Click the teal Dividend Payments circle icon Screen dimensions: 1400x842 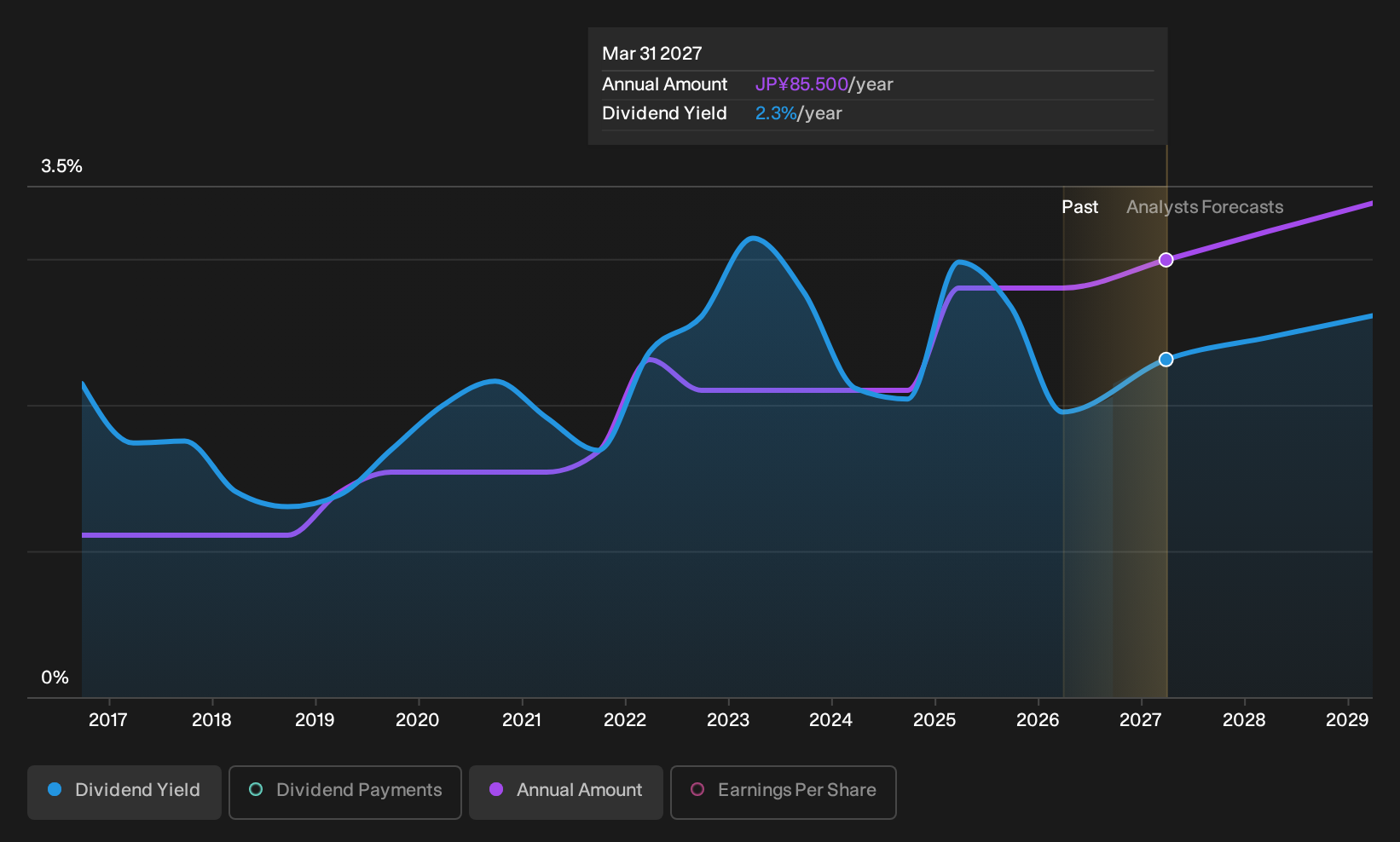256,789
